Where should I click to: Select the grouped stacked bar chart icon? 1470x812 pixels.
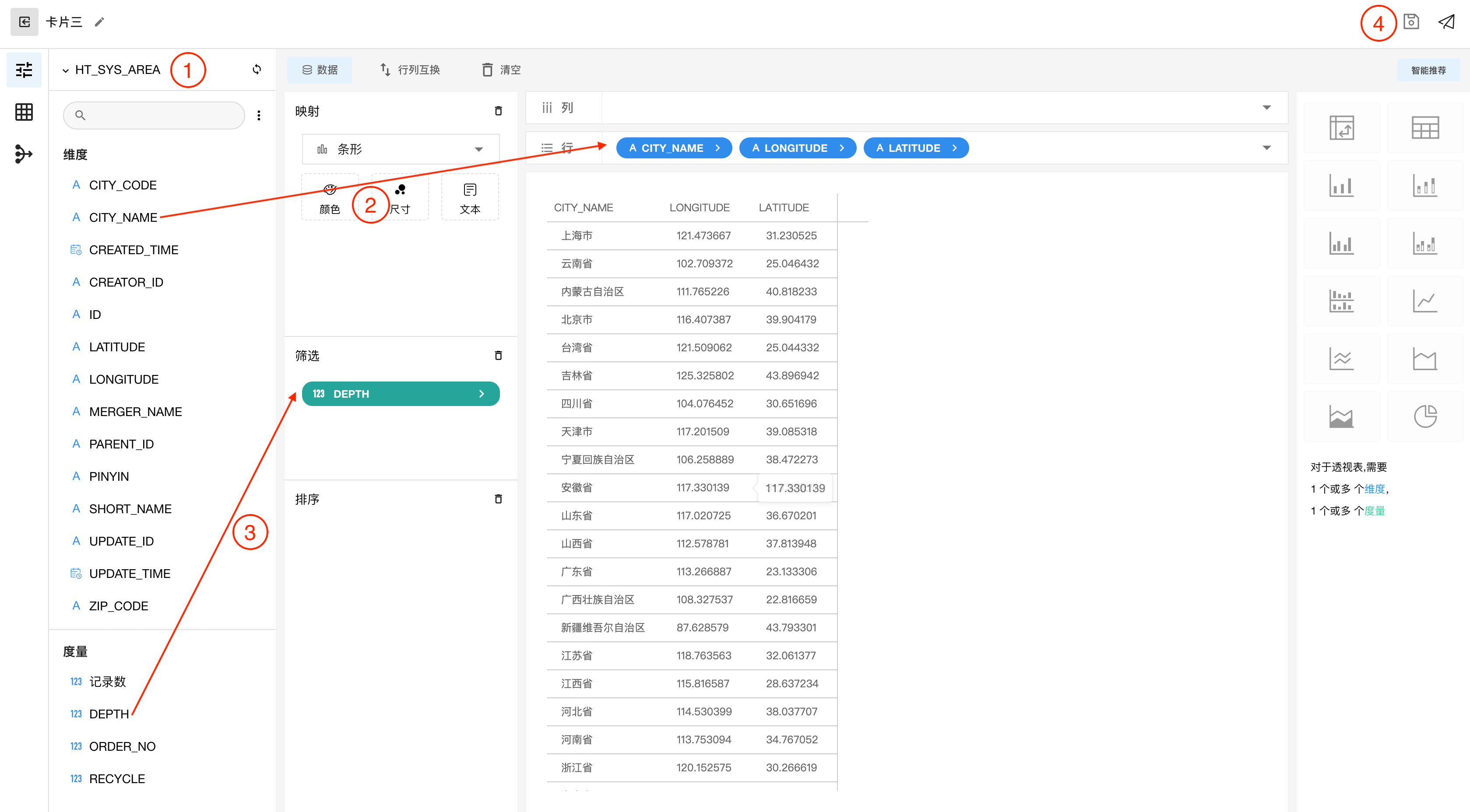click(1425, 244)
